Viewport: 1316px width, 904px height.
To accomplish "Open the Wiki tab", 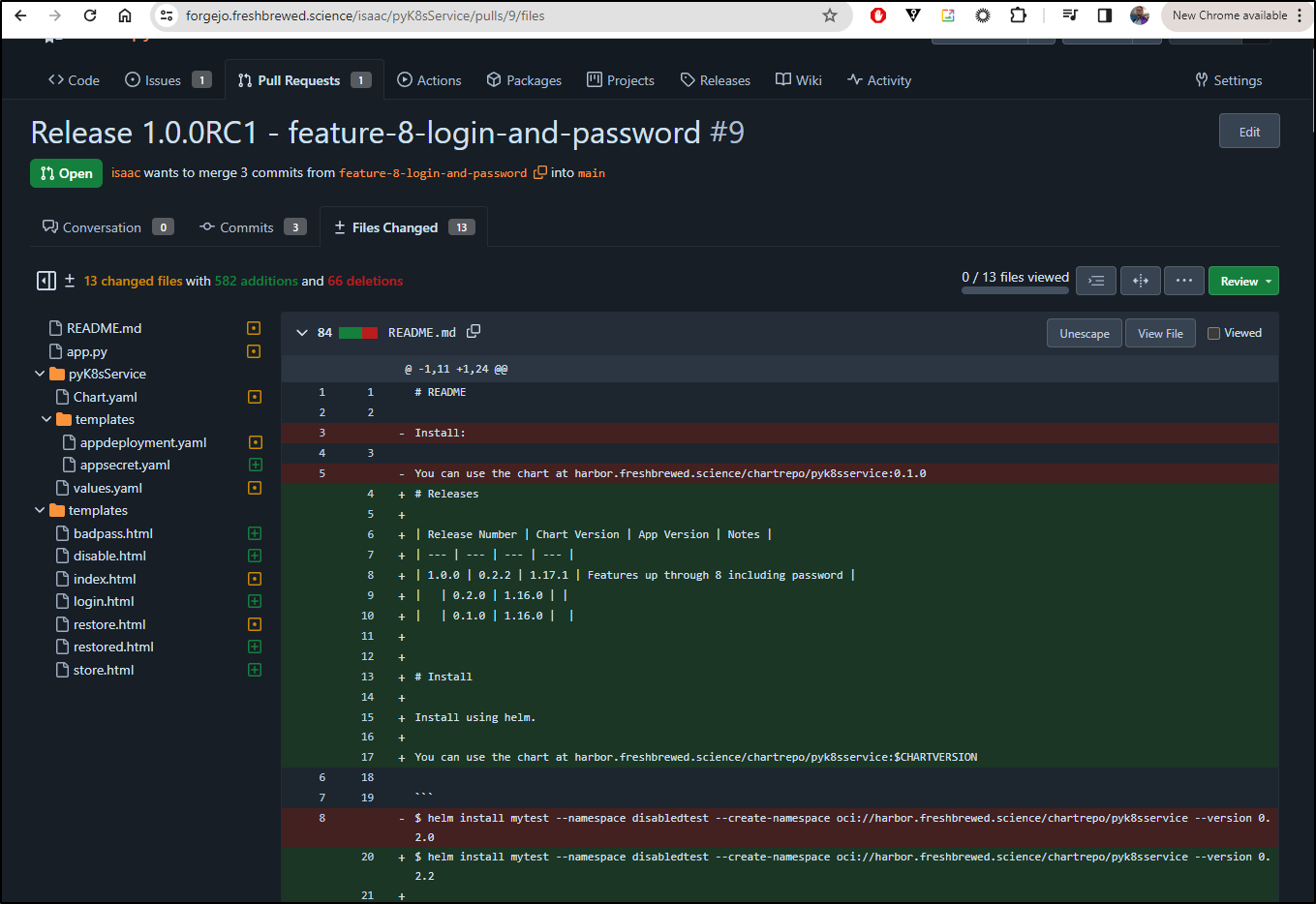I will [799, 80].
